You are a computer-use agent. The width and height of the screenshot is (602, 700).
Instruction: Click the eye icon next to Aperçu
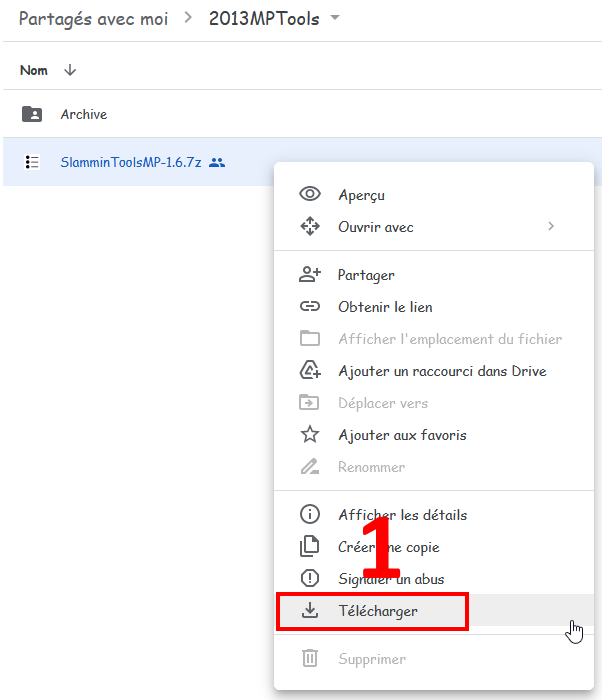pyautogui.click(x=310, y=195)
